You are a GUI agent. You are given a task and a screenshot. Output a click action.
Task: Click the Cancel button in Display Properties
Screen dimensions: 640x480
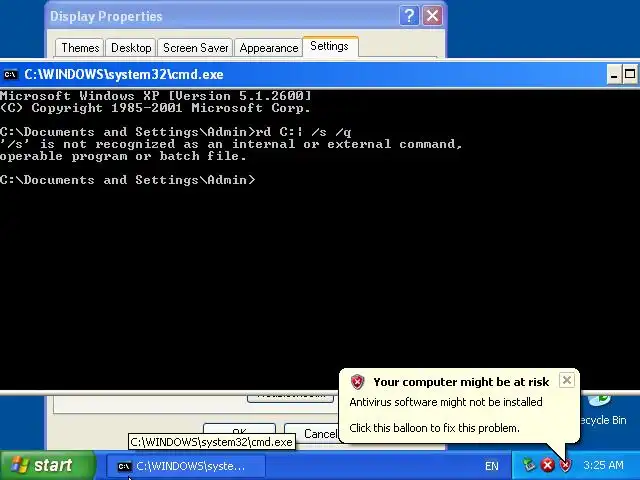click(311, 433)
